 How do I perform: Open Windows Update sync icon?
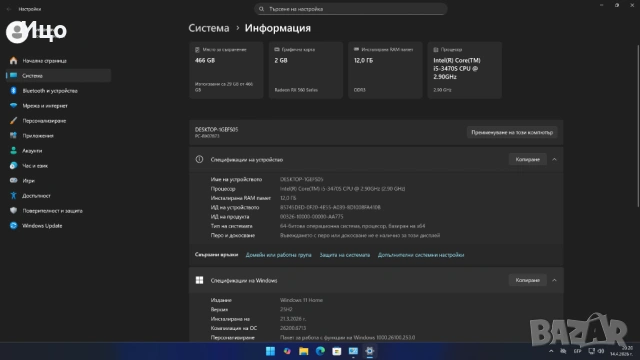pyautogui.click(x=13, y=226)
